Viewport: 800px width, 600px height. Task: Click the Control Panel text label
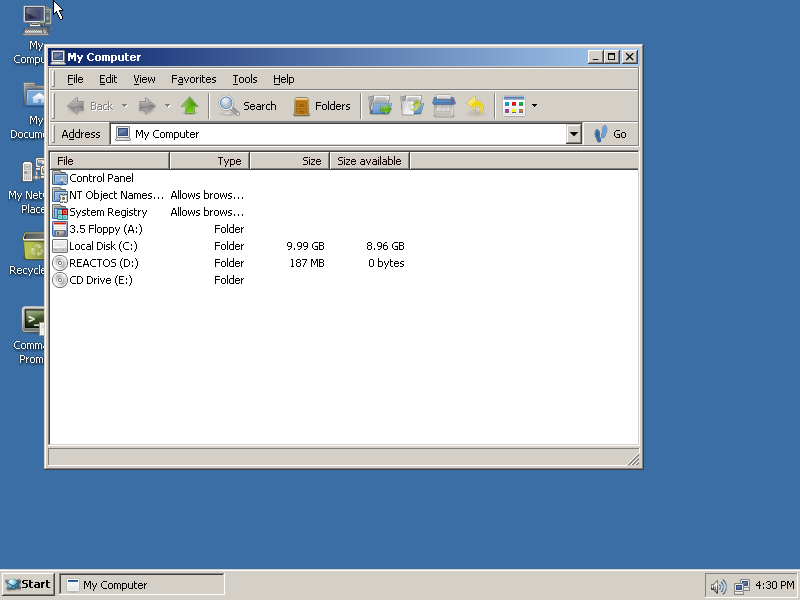tap(101, 178)
